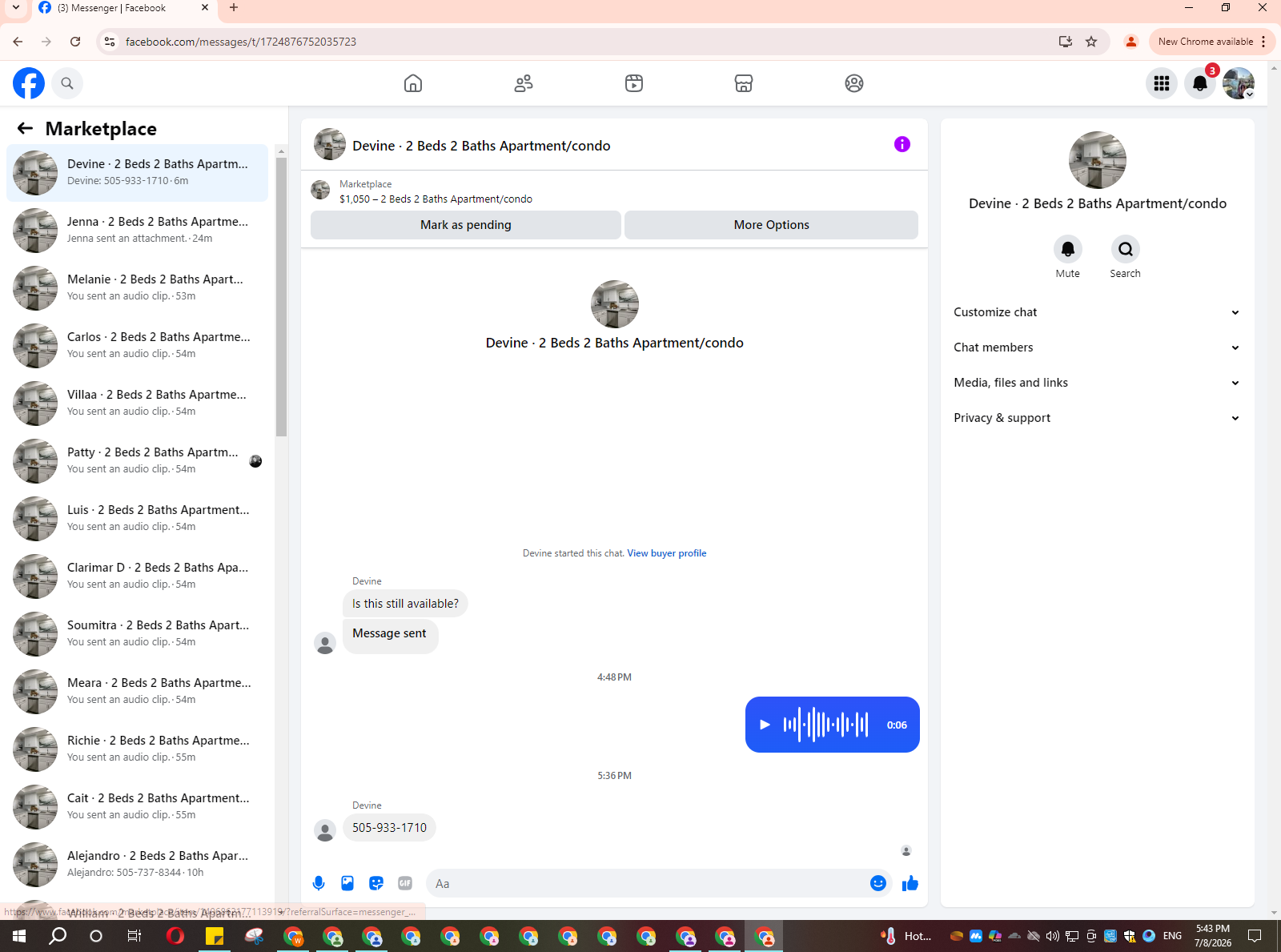Open the View buyer profile link

point(667,553)
